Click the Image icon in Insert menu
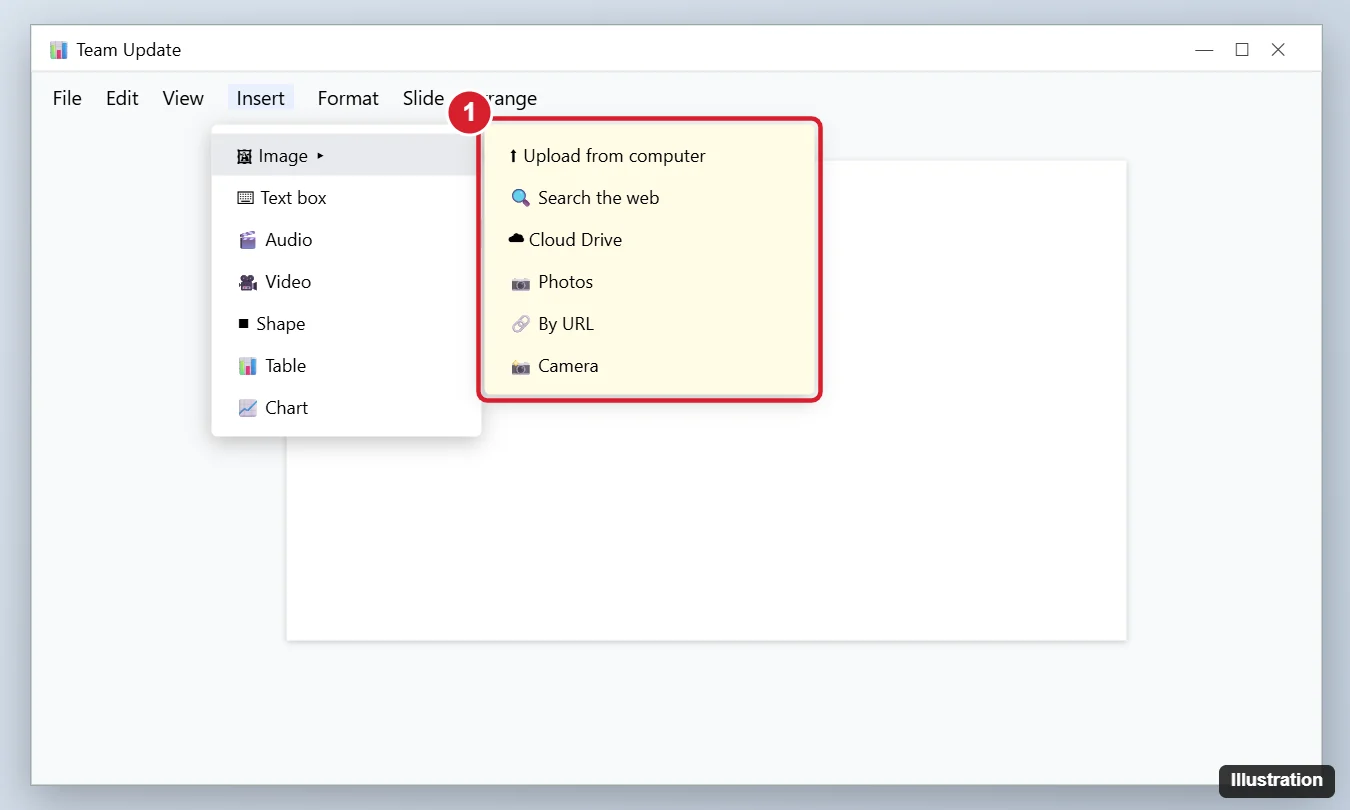Viewport: 1350px width, 810px height. (x=244, y=156)
